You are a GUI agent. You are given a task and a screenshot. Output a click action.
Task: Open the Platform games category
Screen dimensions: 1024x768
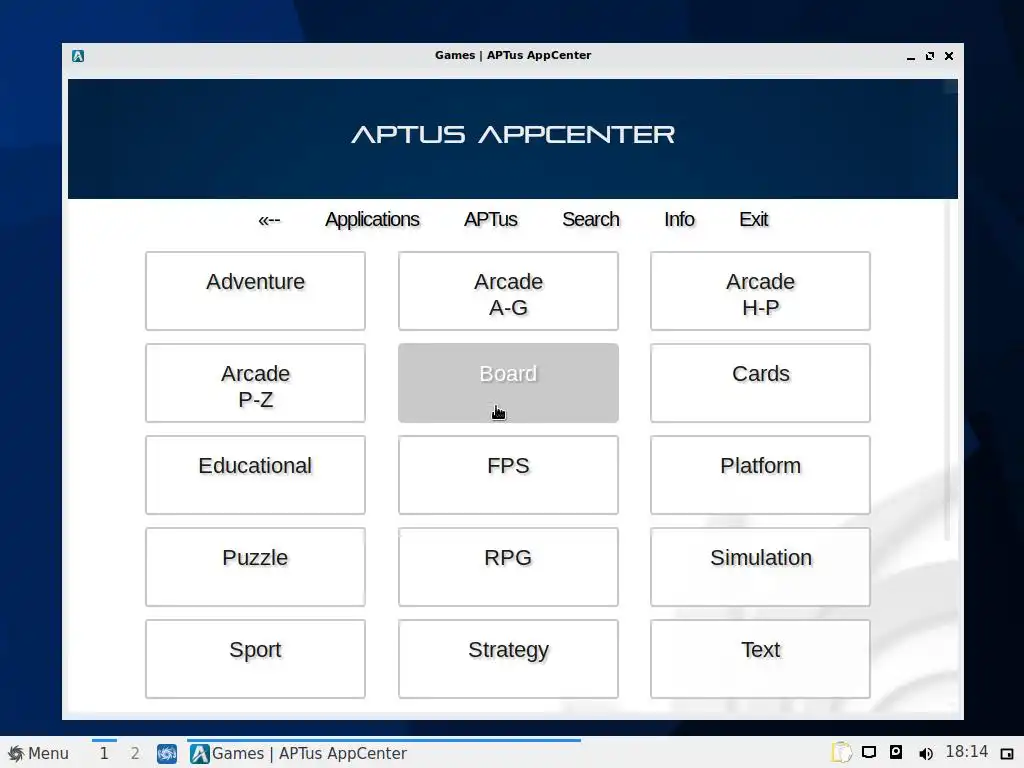(x=760, y=475)
